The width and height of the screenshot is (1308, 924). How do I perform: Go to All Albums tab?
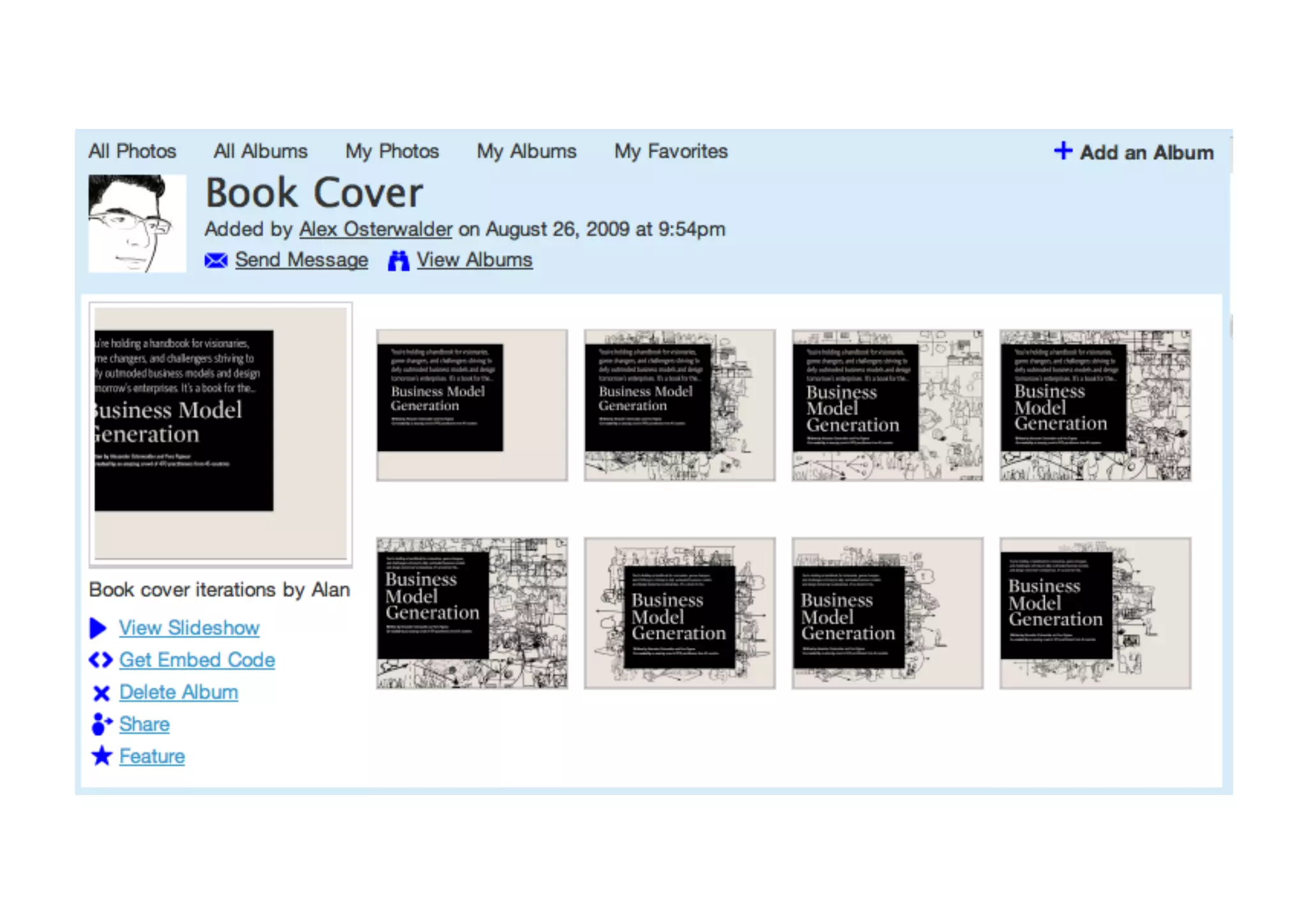point(261,151)
